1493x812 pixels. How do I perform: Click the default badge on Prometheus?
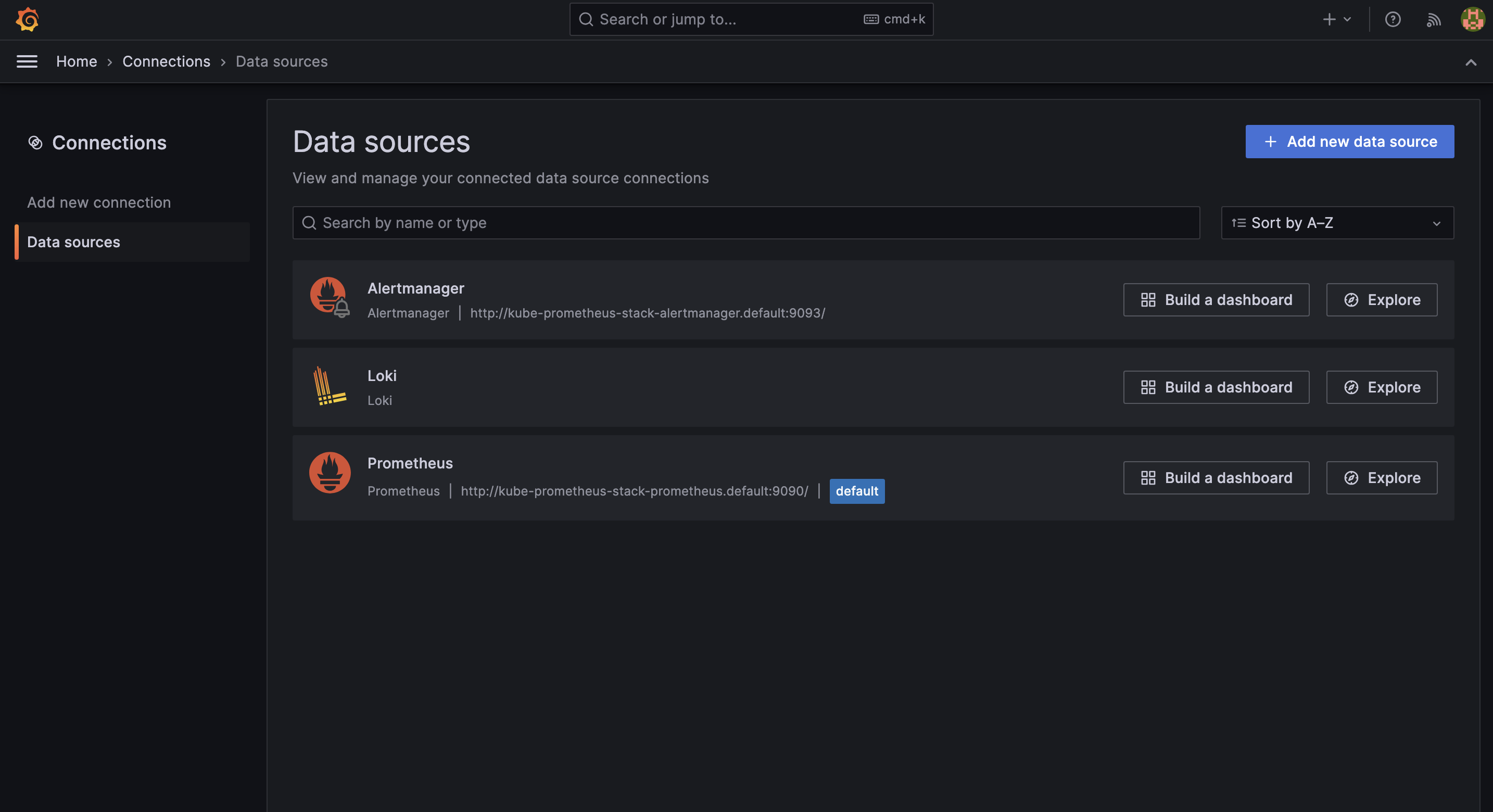(856, 491)
